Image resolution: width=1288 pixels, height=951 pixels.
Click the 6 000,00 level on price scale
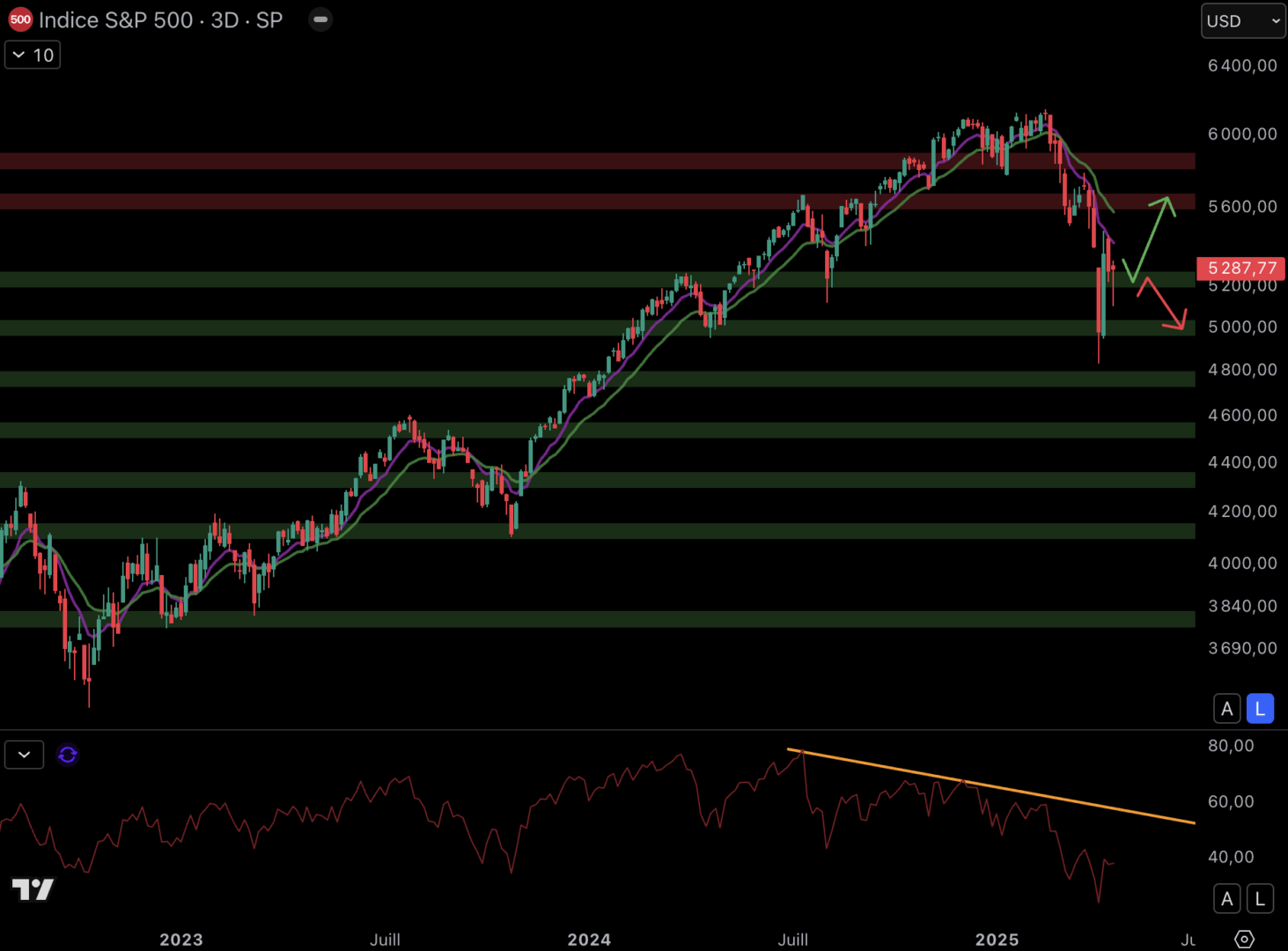pos(1241,134)
